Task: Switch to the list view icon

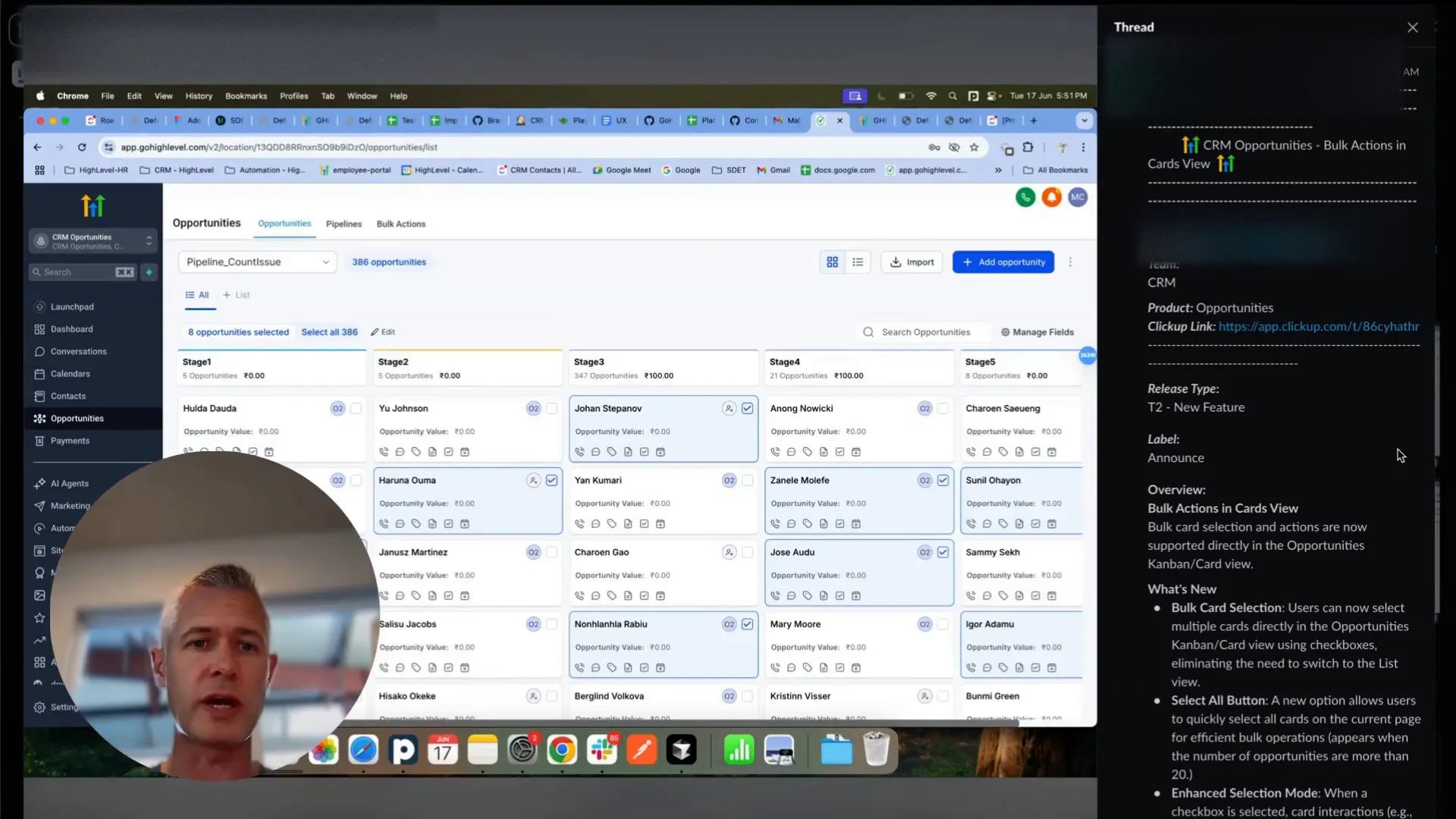Action: pos(858,262)
